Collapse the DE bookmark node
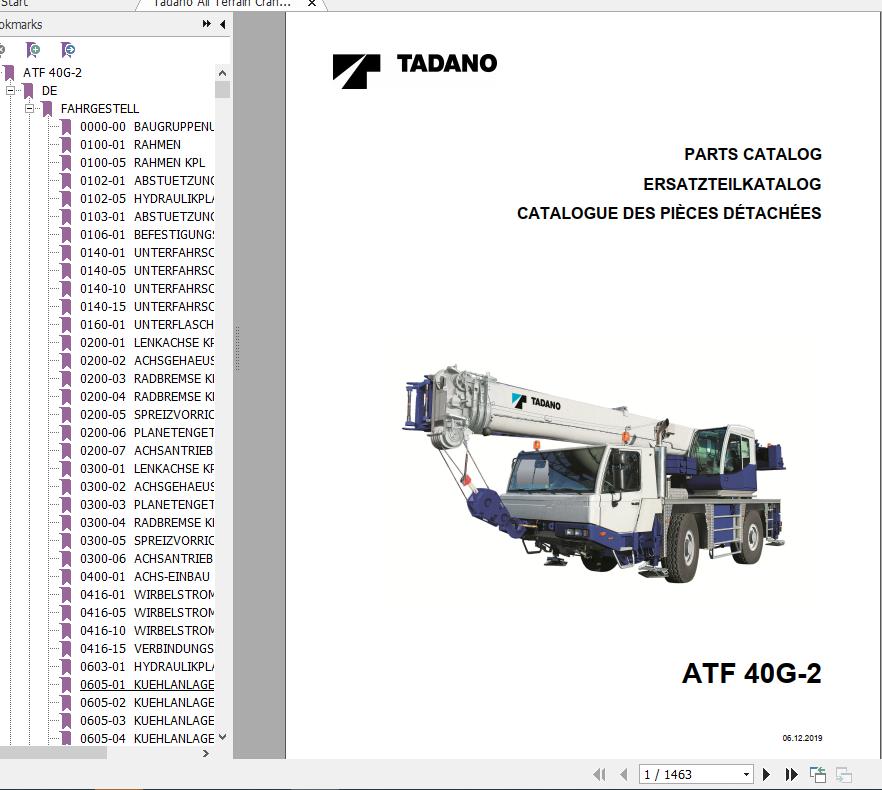The image size is (882, 790). [10, 91]
